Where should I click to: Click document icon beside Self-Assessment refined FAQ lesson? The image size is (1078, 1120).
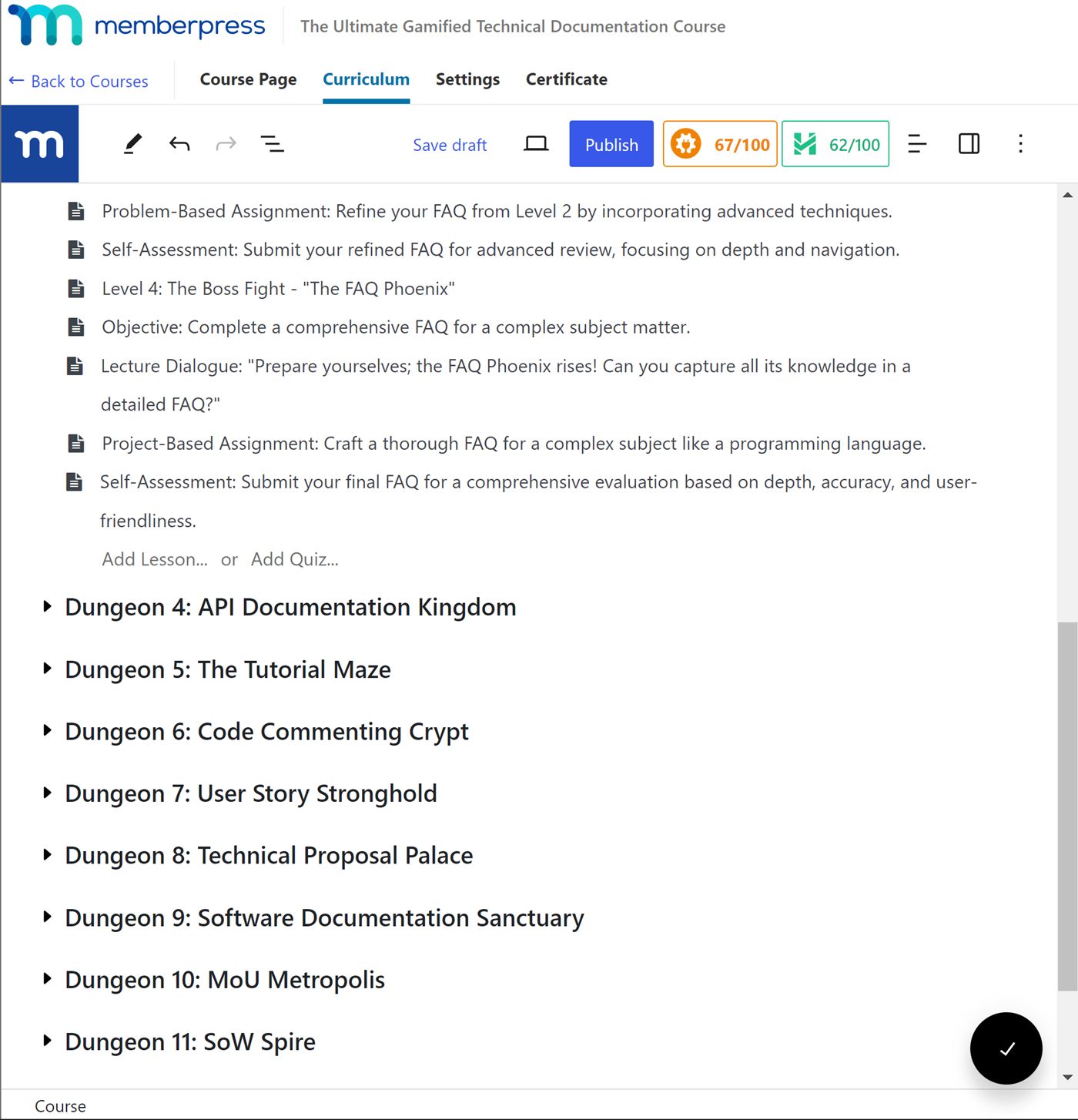point(76,250)
